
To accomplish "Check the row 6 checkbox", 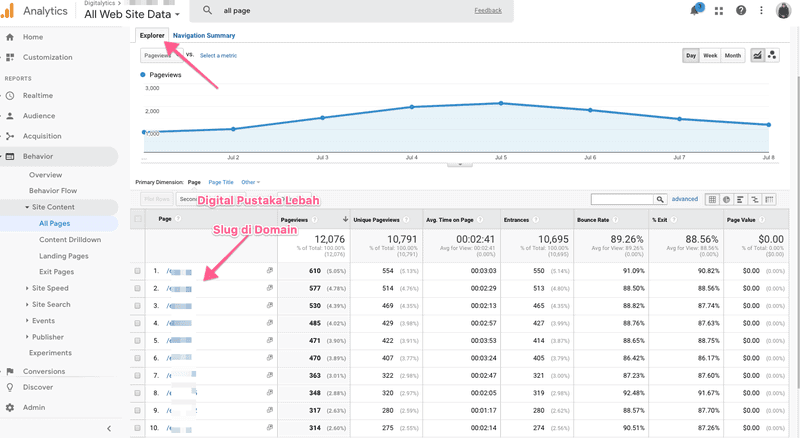I will (138, 358).
